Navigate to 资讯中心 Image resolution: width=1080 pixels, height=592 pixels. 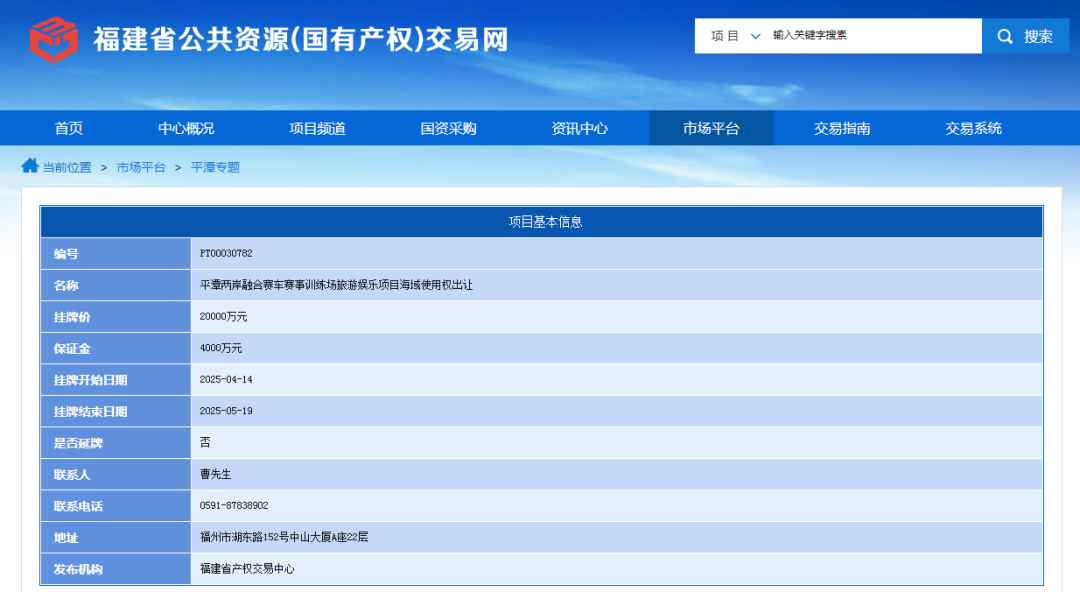click(x=579, y=128)
